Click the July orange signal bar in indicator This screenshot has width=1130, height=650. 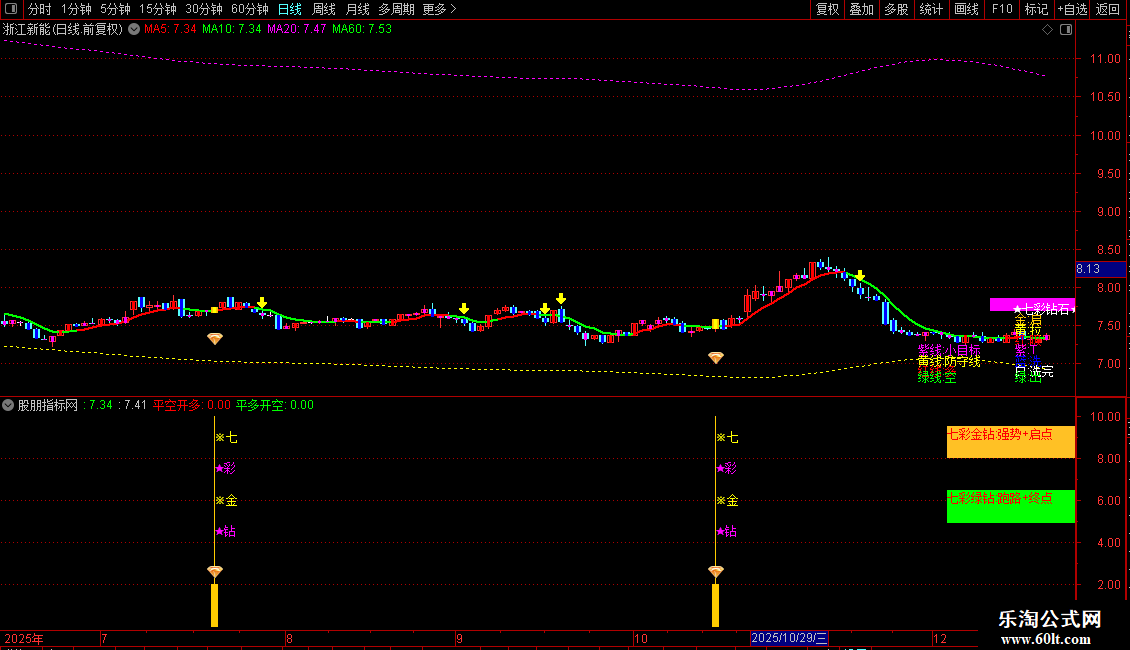pos(214,605)
